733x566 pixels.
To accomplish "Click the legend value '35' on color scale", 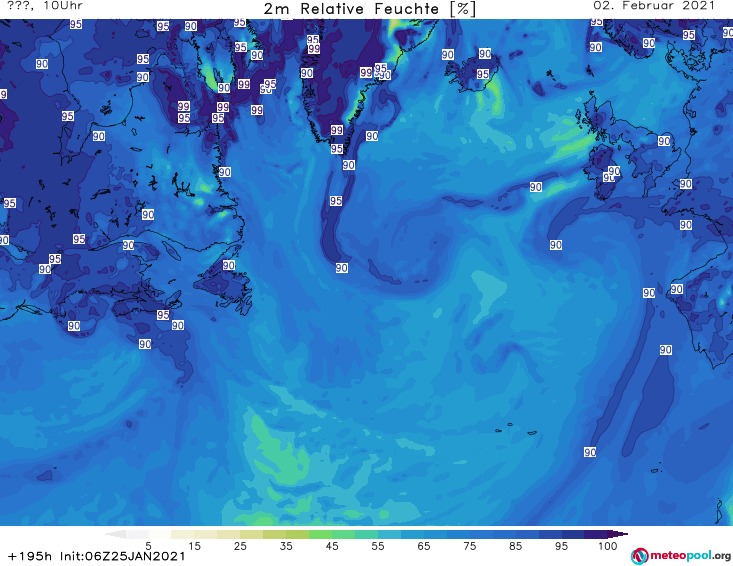I will tap(286, 545).
